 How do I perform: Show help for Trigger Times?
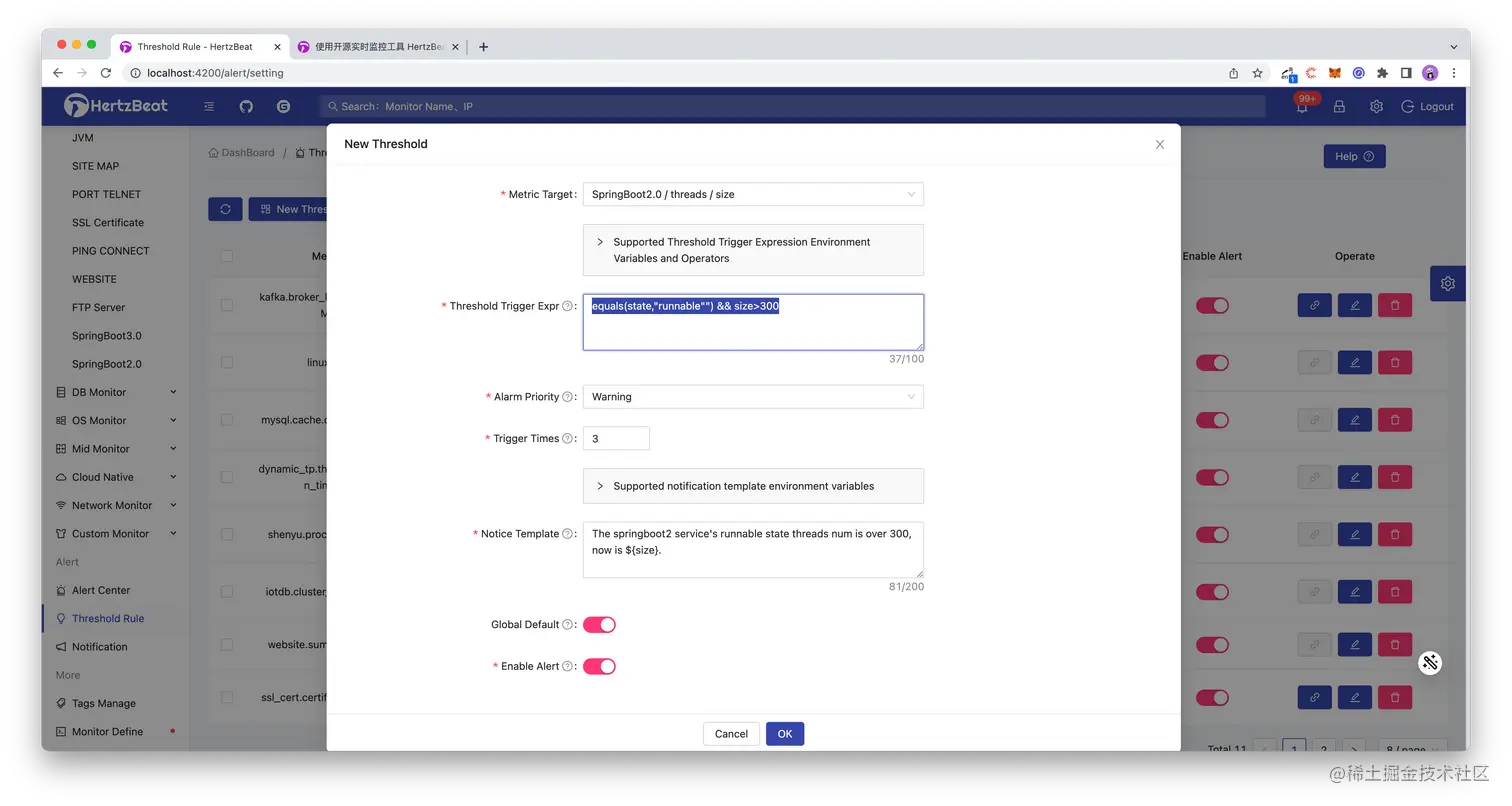567,439
